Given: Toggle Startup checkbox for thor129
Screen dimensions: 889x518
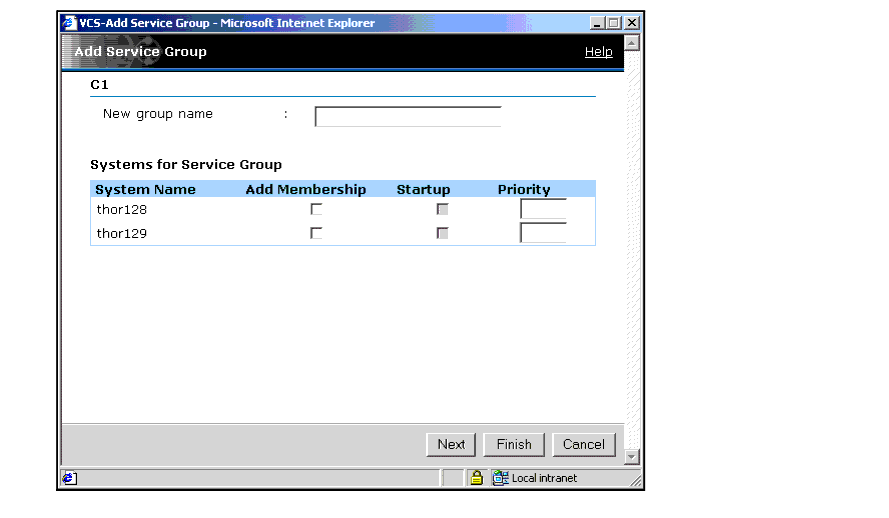Looking at the screenshot, I should pos(442,233).
